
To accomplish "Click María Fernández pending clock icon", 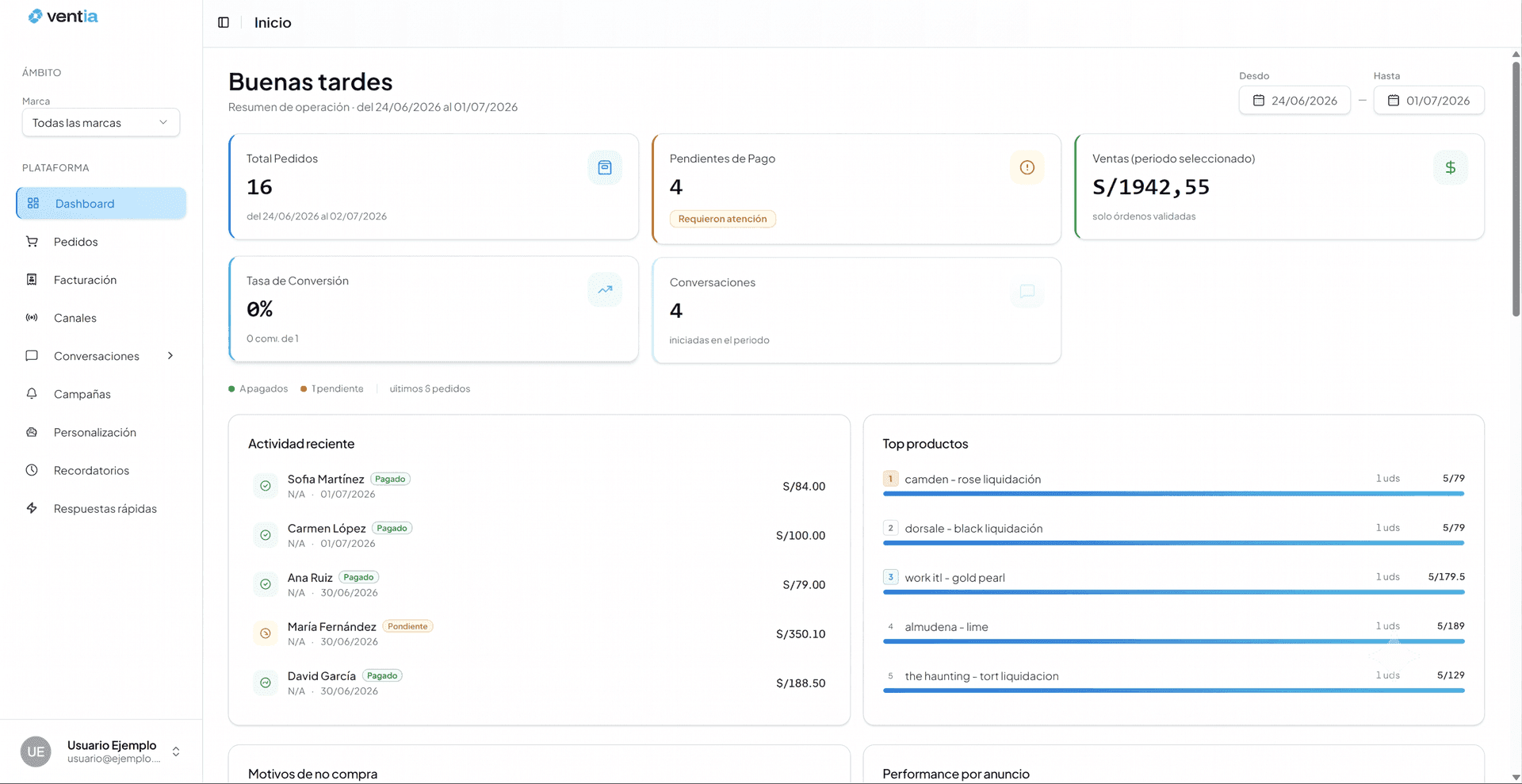I will pos(266,633).
